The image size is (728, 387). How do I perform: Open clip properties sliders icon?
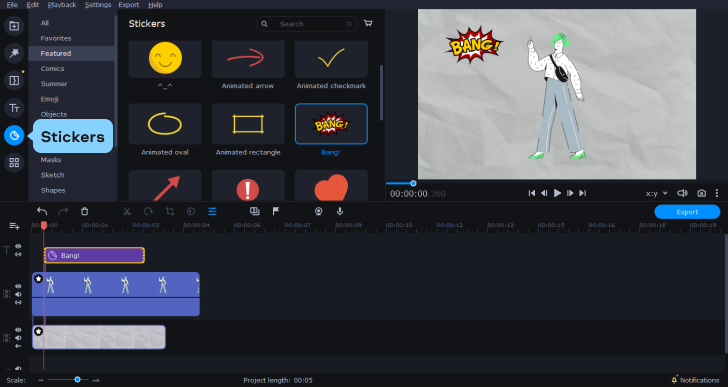[212, 212]
